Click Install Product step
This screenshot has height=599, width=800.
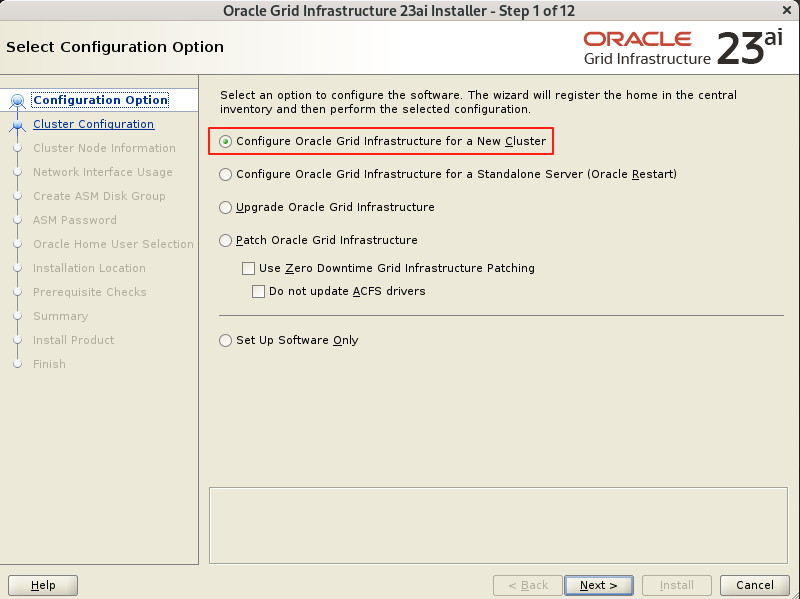[x=73, y=340]
